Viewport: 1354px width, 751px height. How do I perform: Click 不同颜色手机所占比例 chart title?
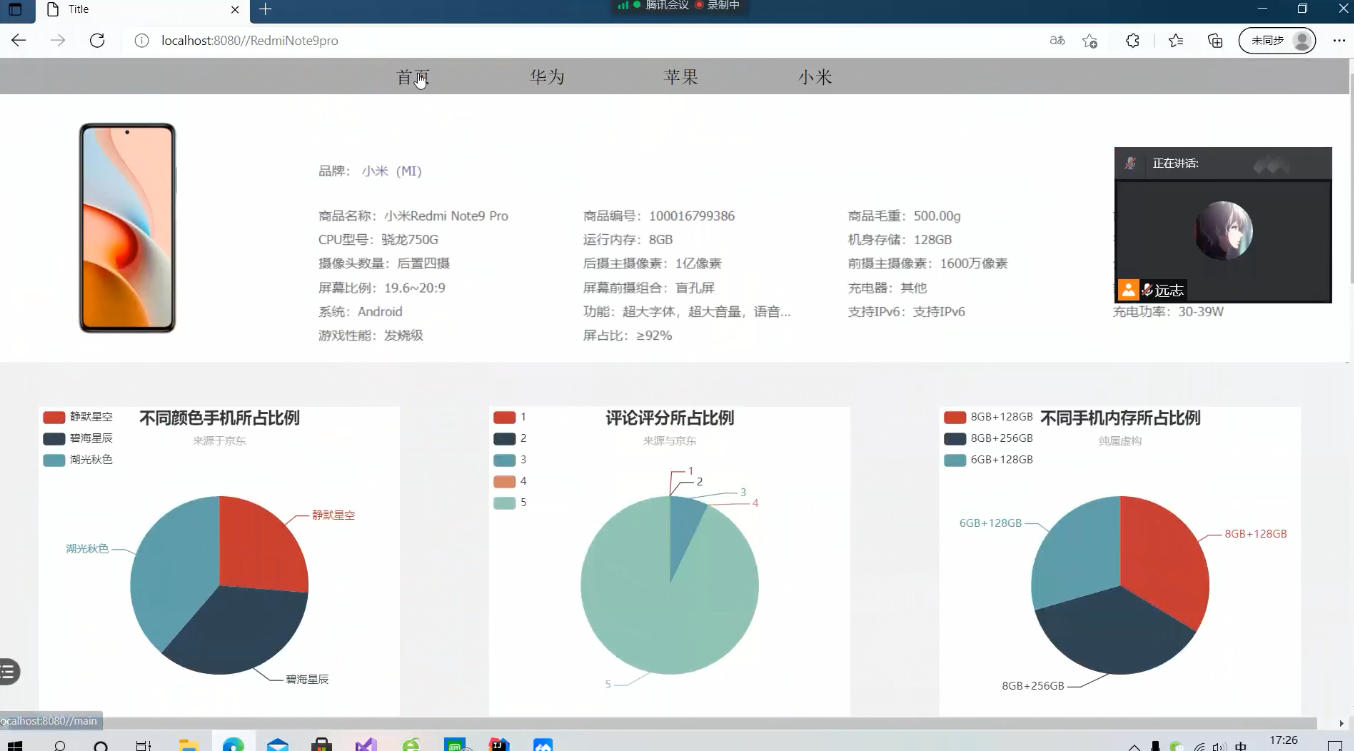(x=219, y=418)
